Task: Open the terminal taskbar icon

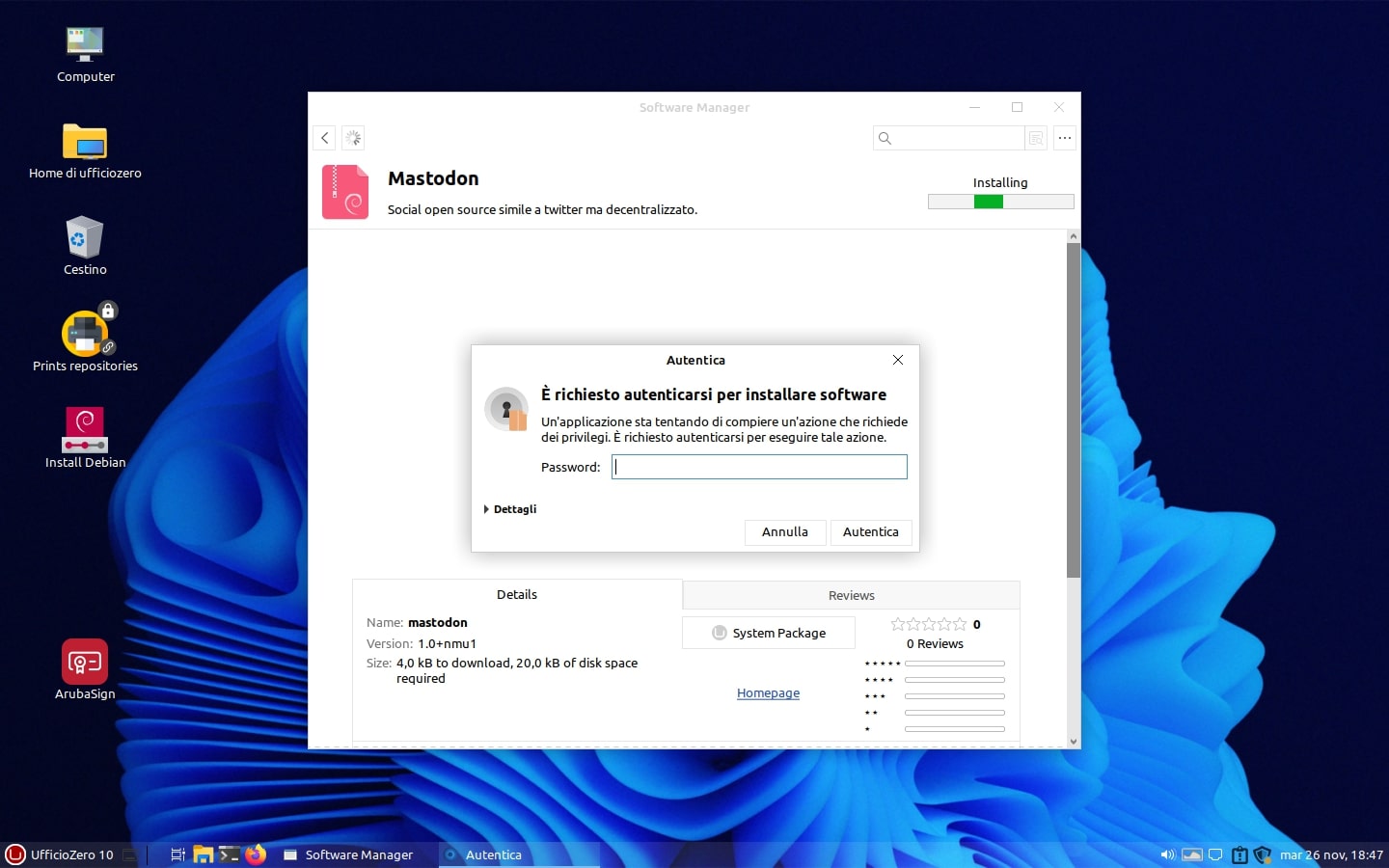Action: pyautogui.click(x=229, y=854)
